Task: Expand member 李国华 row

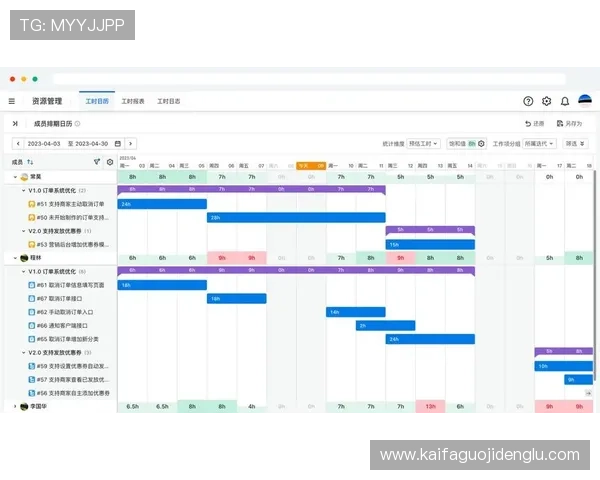Action: pos(15,406)
